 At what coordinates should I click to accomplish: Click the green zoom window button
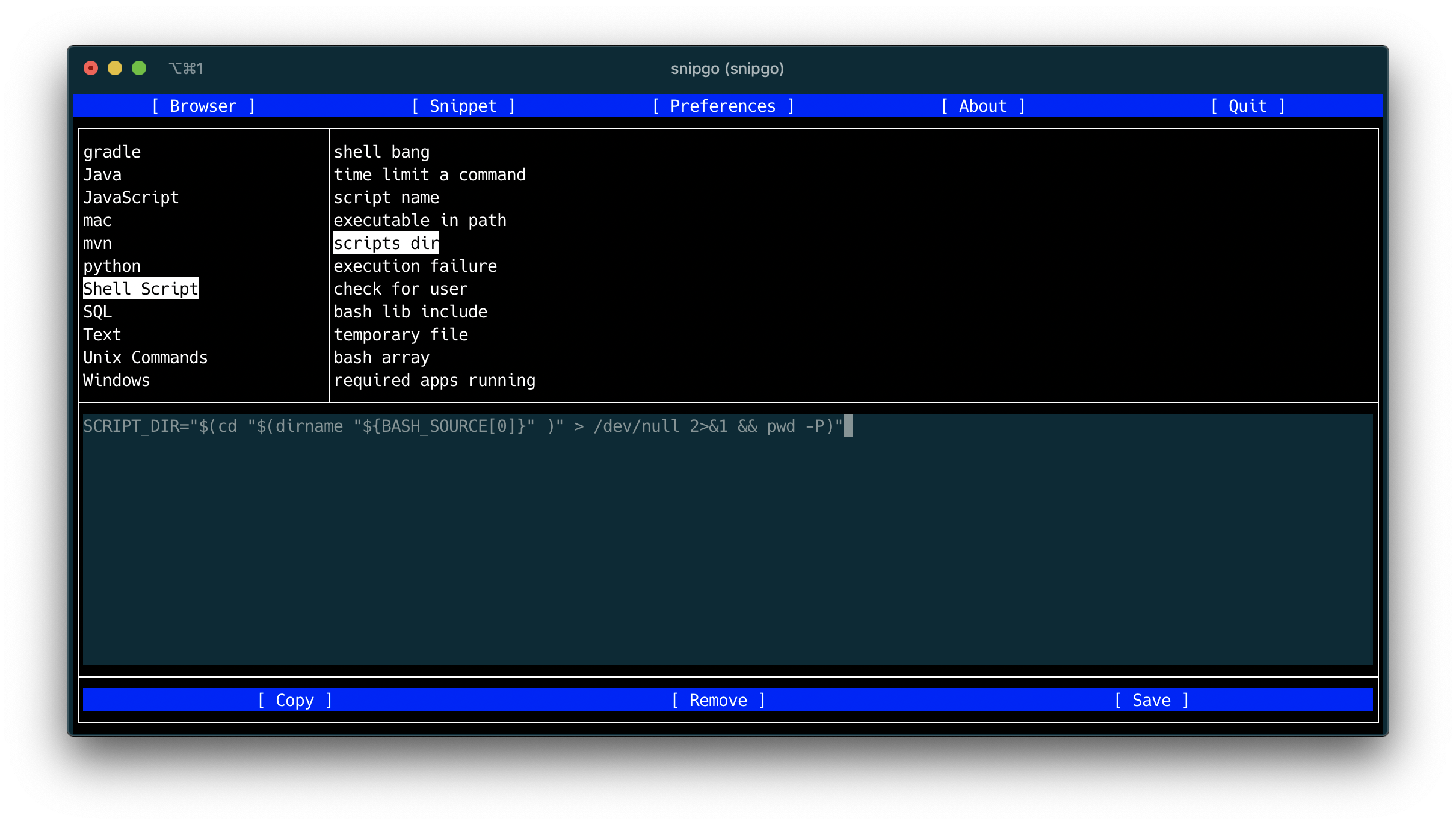[139, 69]
